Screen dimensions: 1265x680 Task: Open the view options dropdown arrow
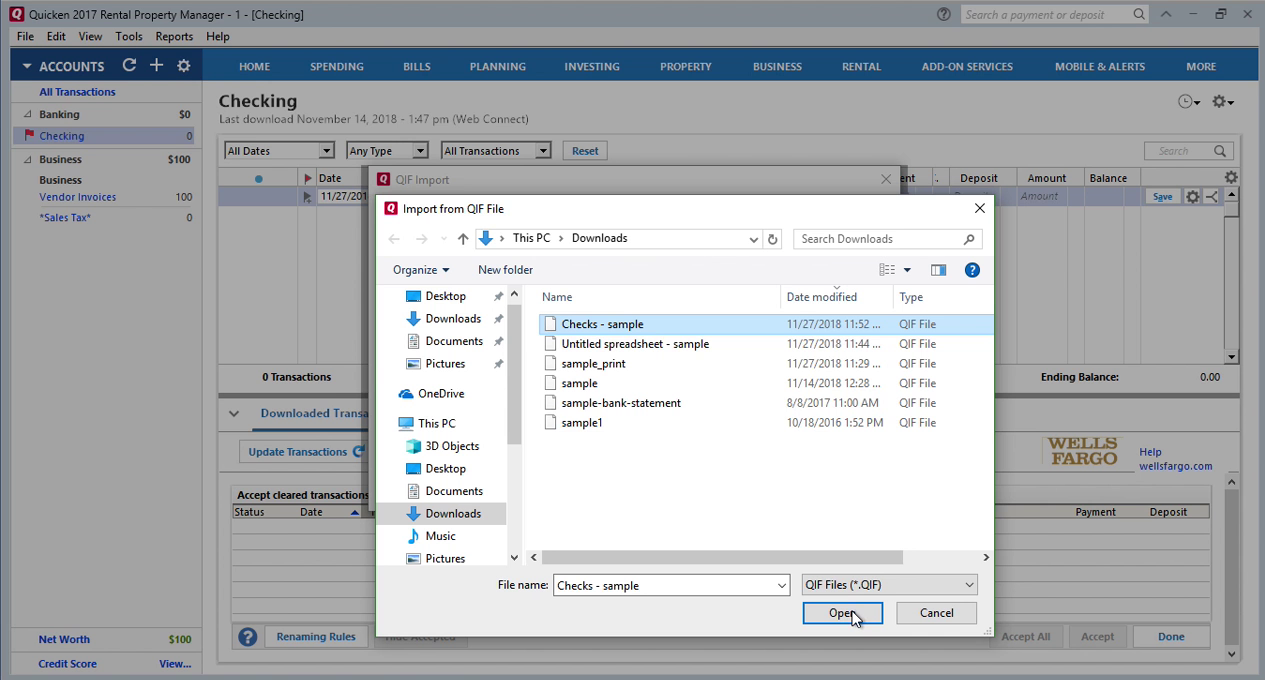coord(907,270)
